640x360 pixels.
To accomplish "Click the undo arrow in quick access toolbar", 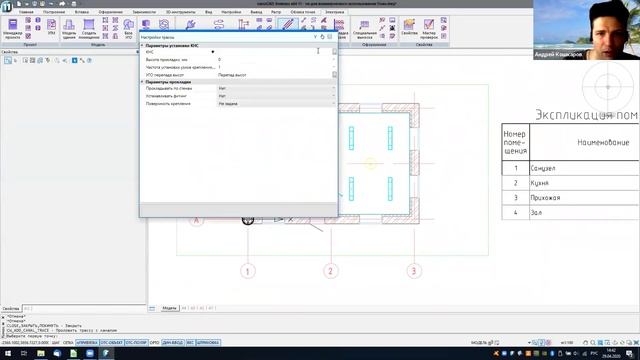I will point(52,4).
